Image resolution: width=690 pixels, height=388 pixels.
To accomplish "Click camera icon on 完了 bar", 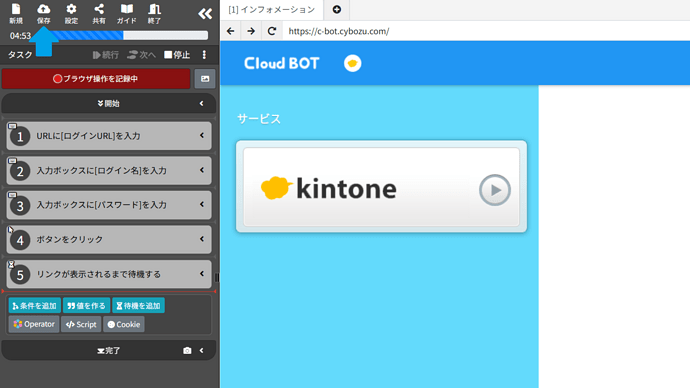I will (187, 351).
